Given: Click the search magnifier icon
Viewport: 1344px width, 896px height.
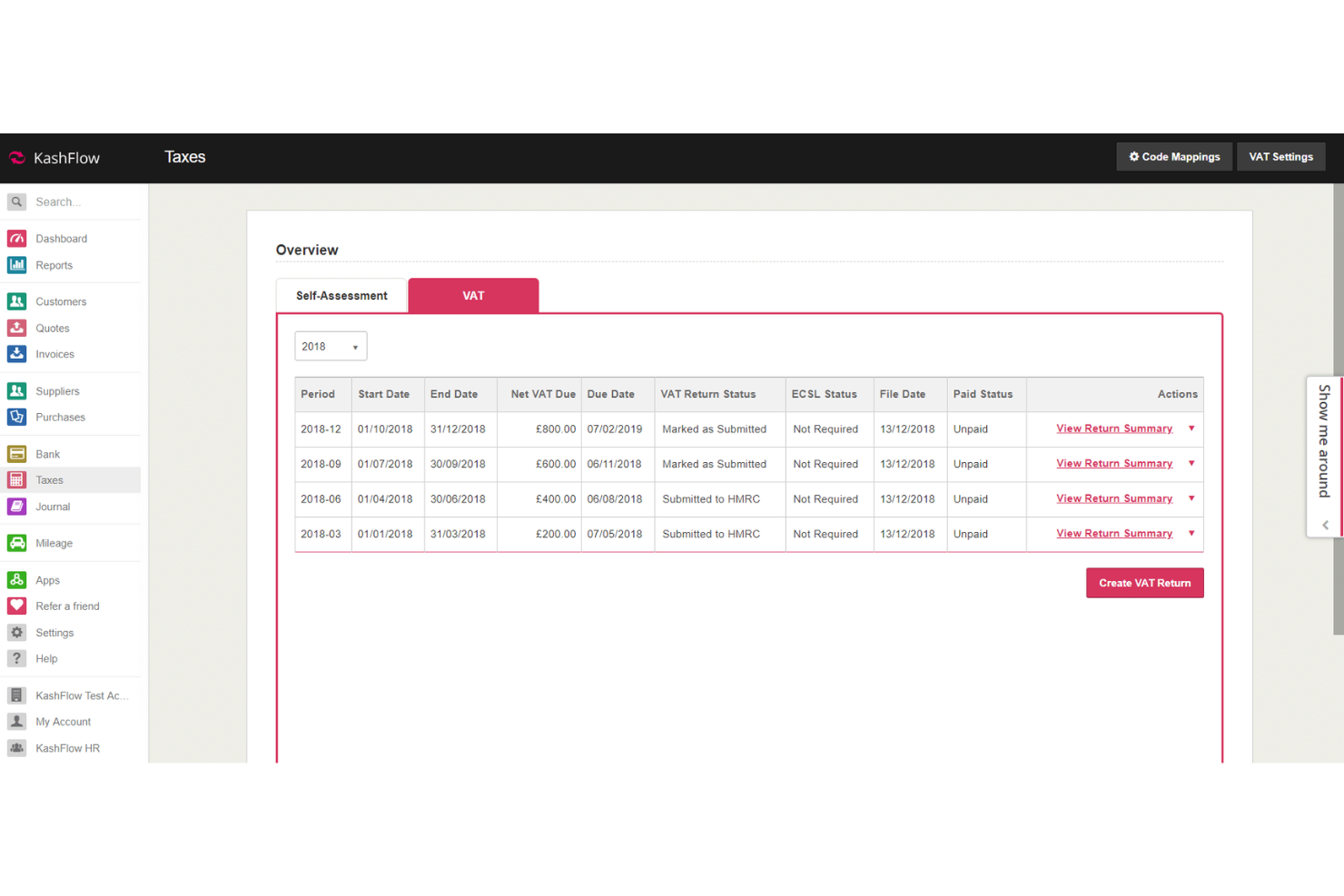Looking at the screenshot, I should tap(16, 202).
